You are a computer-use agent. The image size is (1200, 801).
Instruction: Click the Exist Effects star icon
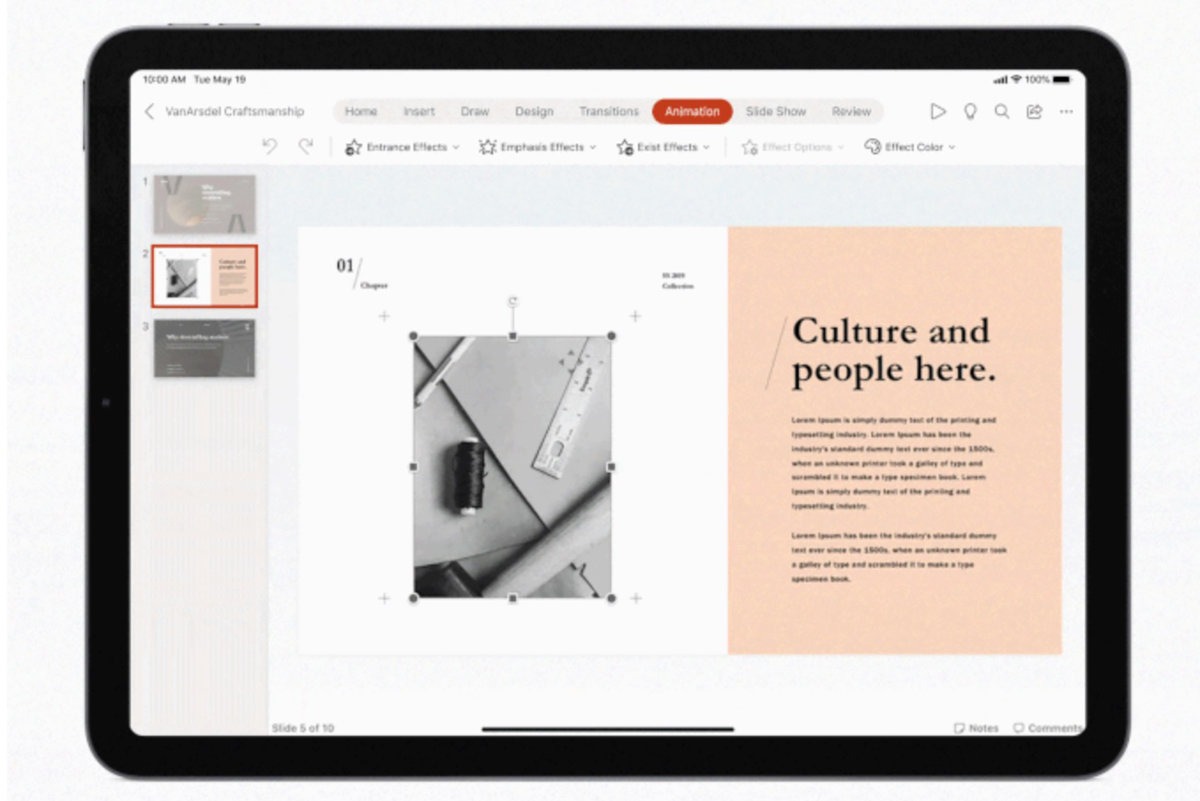point(624,147)
